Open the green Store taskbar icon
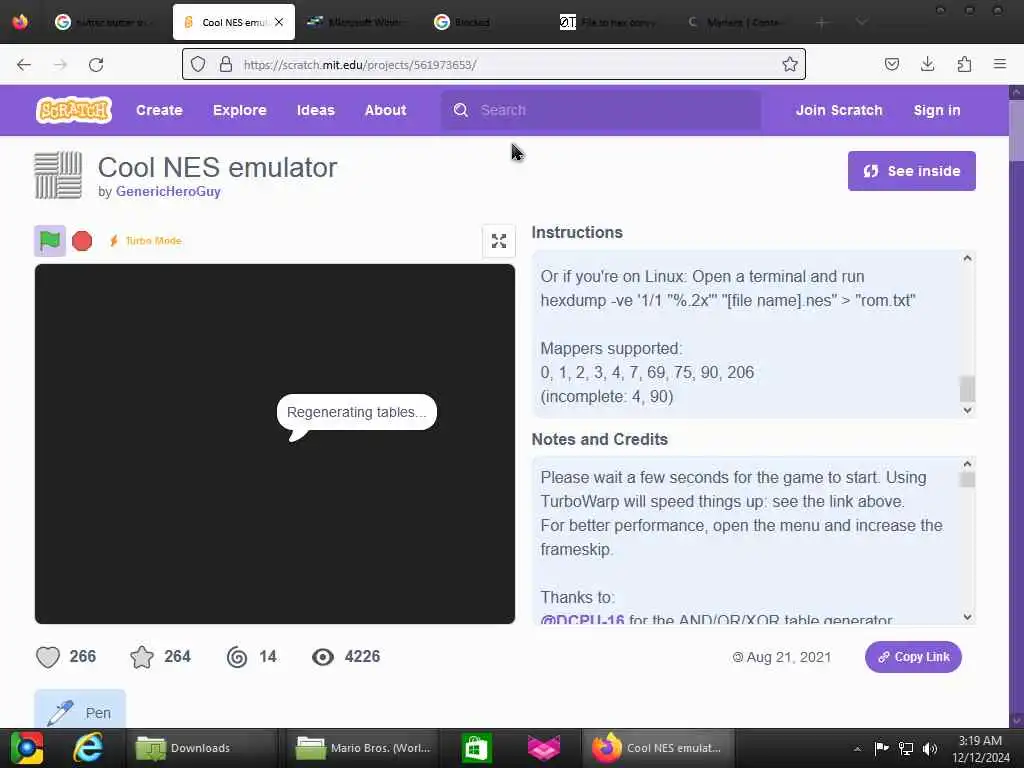This screenshot has height=768, width=1024. pyautogui.click(x=476, y=748)
